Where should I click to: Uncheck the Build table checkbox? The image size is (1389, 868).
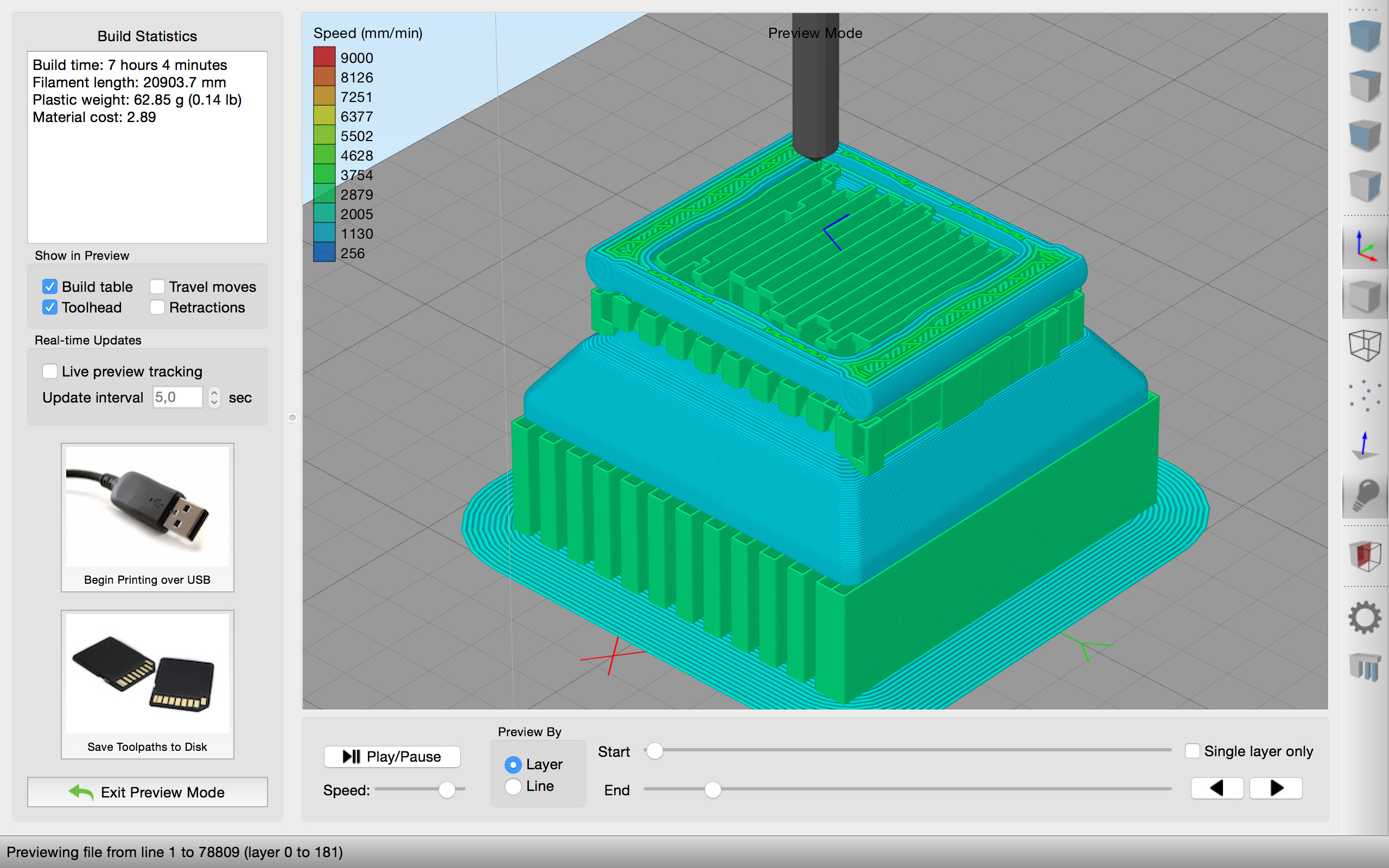[50, 286]
